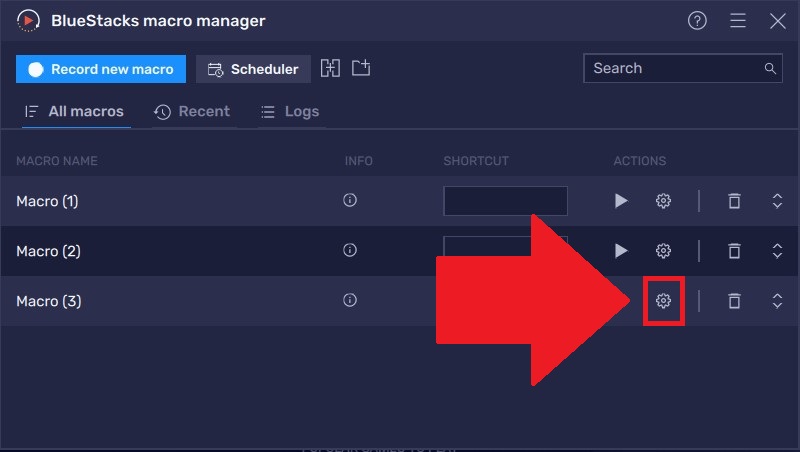Click reorder arrows for Macro (2)
800x452 pixels.
777,250
